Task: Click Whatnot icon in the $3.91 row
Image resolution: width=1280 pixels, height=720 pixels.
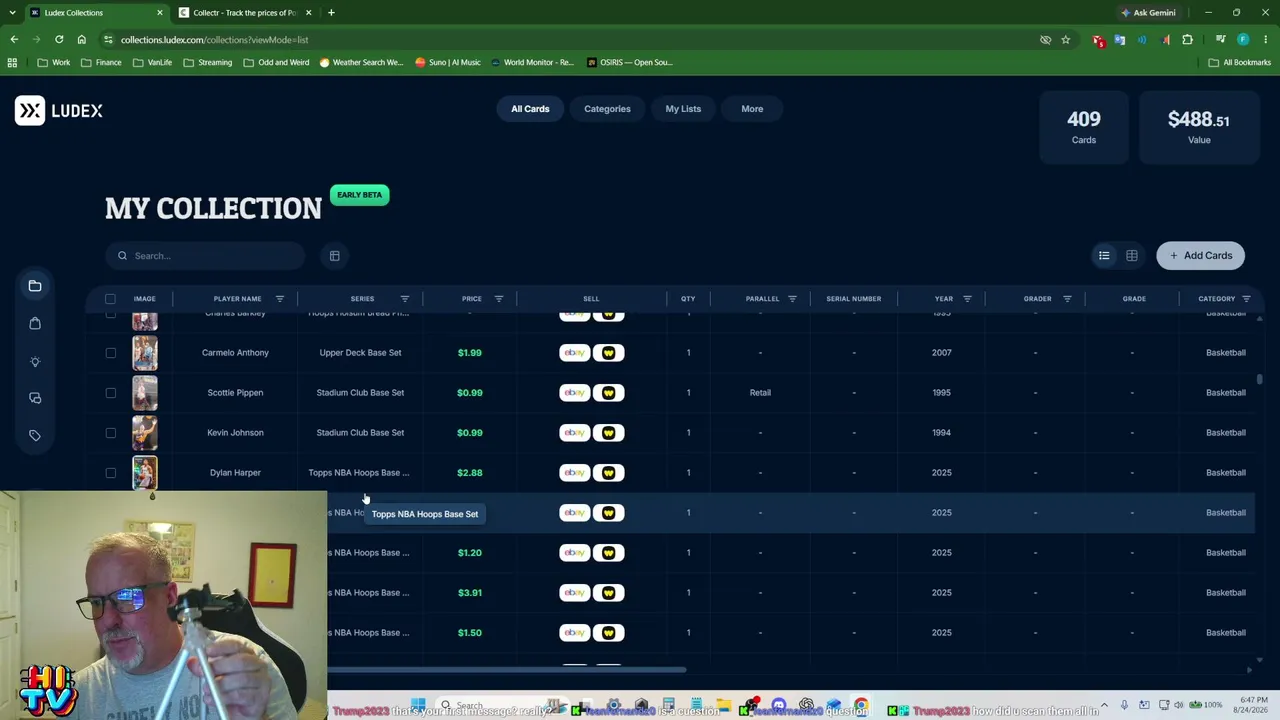Action: [608, 592]
